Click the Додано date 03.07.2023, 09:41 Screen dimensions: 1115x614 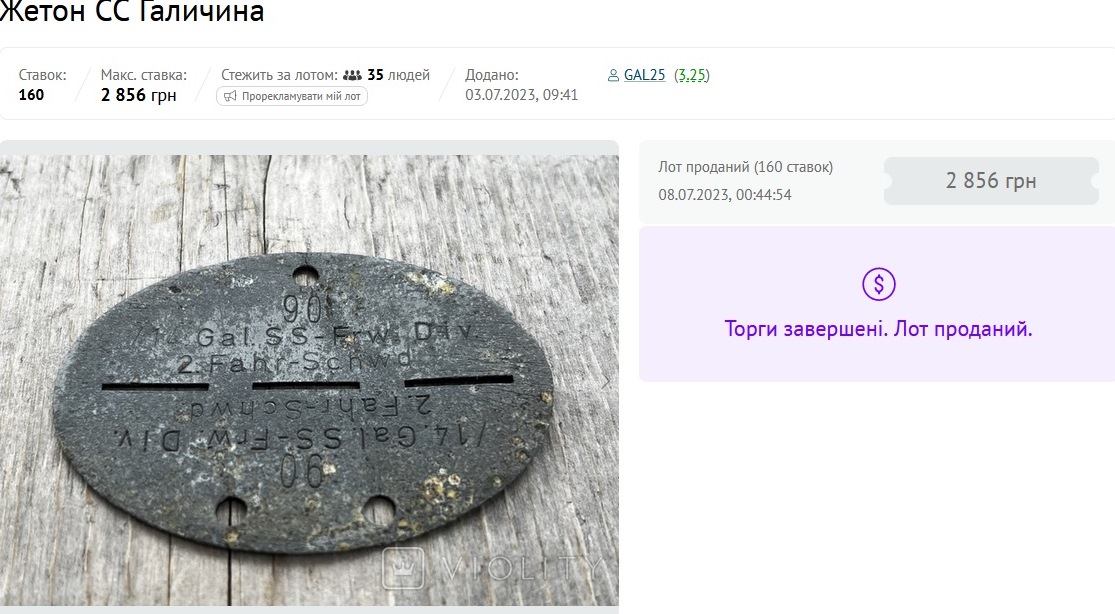521,95
